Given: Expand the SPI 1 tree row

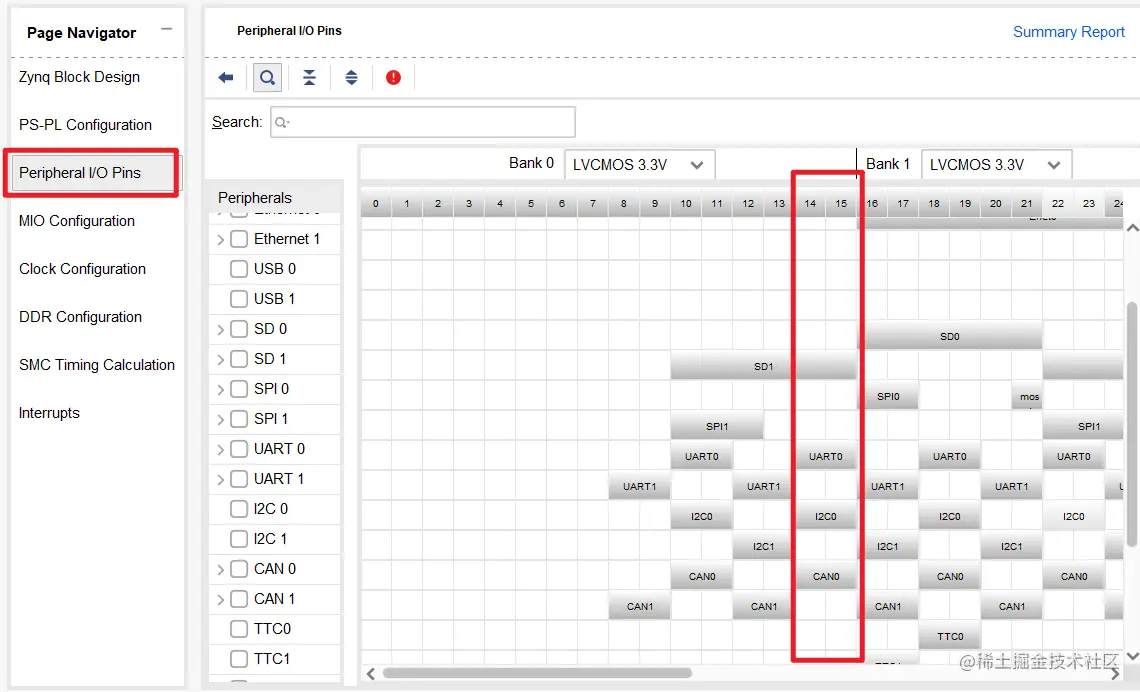Looking at the screenshot, I should coord(220,420).
